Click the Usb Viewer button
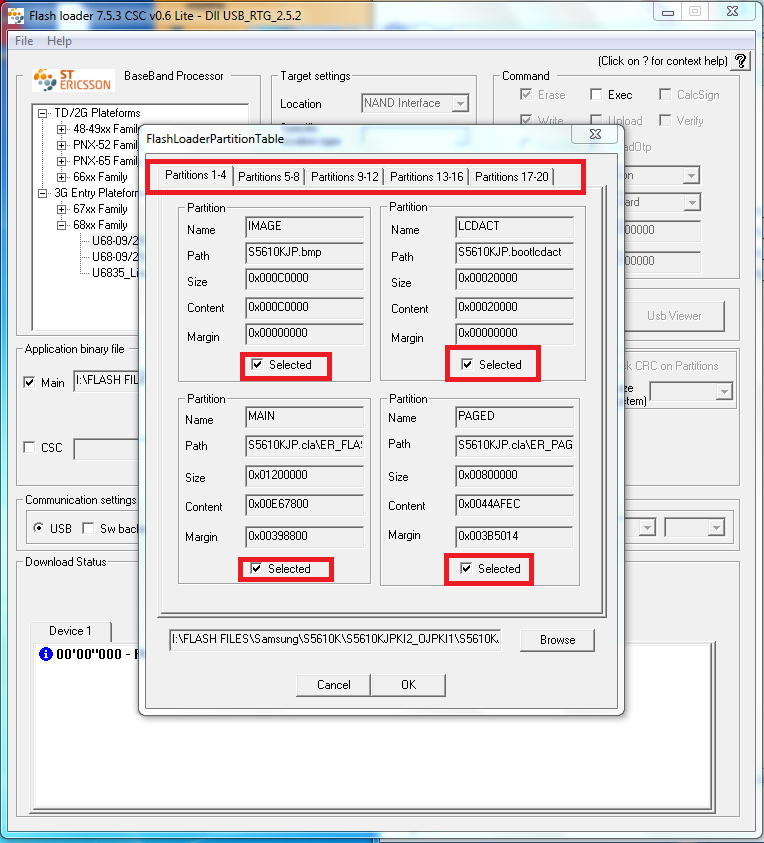Image resolution: width=764 pixels, height=843 pixels. click(x=674, y=316)
